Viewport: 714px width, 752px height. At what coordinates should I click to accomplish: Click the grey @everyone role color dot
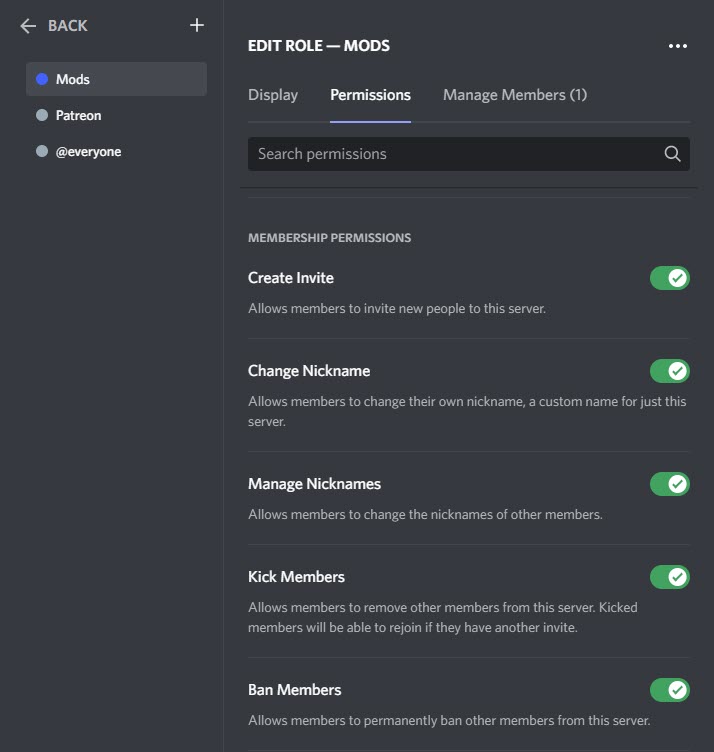point(42,152)
